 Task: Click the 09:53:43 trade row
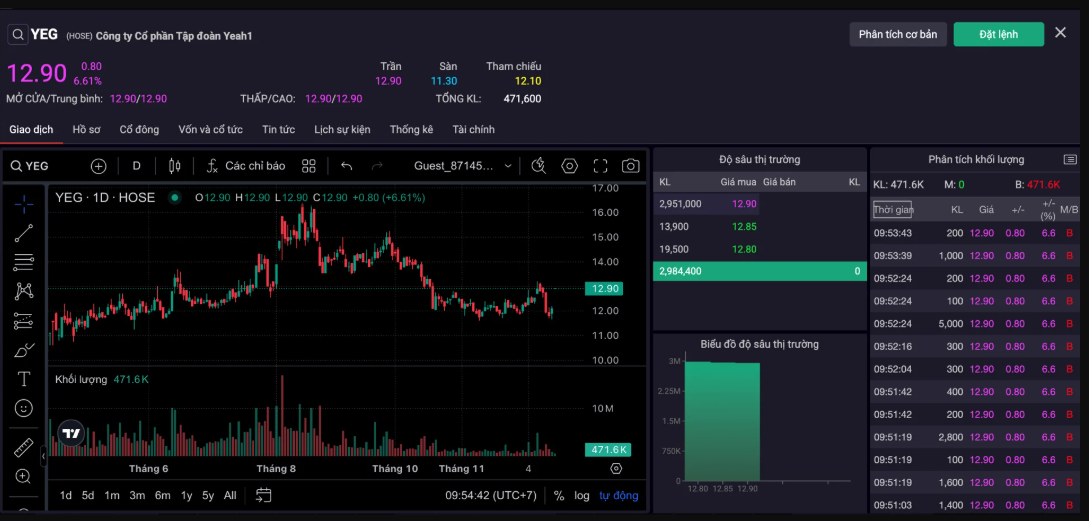(974, 233)
